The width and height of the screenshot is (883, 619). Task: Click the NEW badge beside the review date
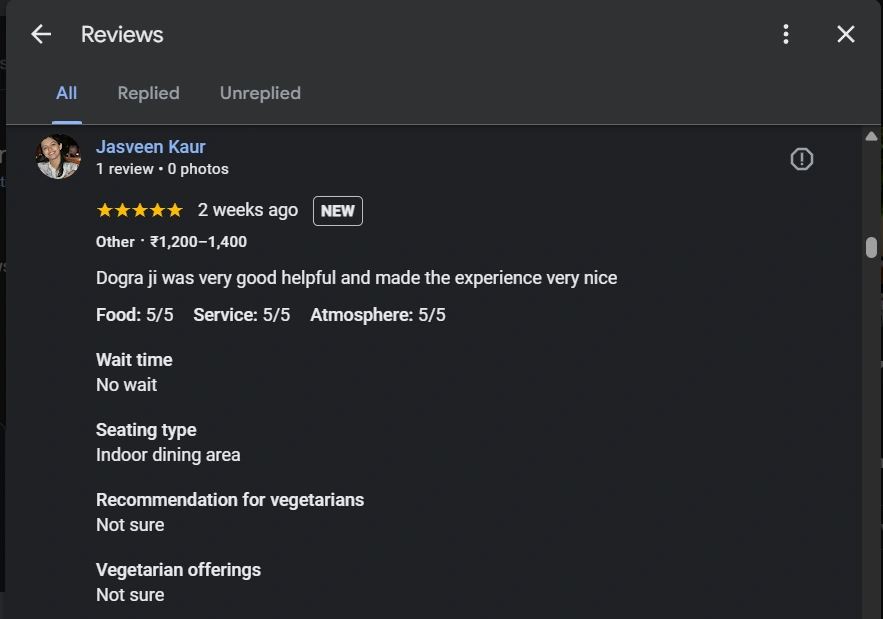point(338,211)
